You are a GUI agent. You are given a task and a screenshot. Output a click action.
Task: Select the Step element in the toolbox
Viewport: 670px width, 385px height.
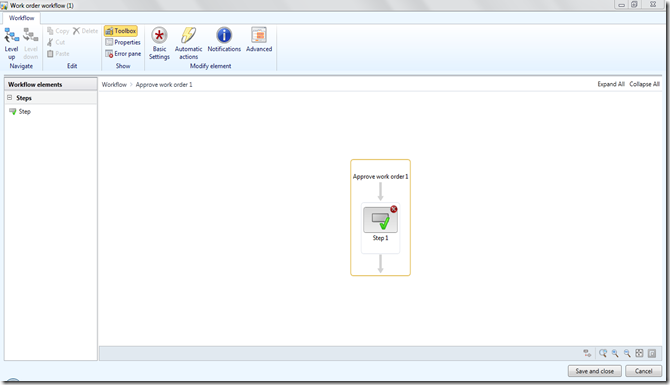click(x=20, y=112)
